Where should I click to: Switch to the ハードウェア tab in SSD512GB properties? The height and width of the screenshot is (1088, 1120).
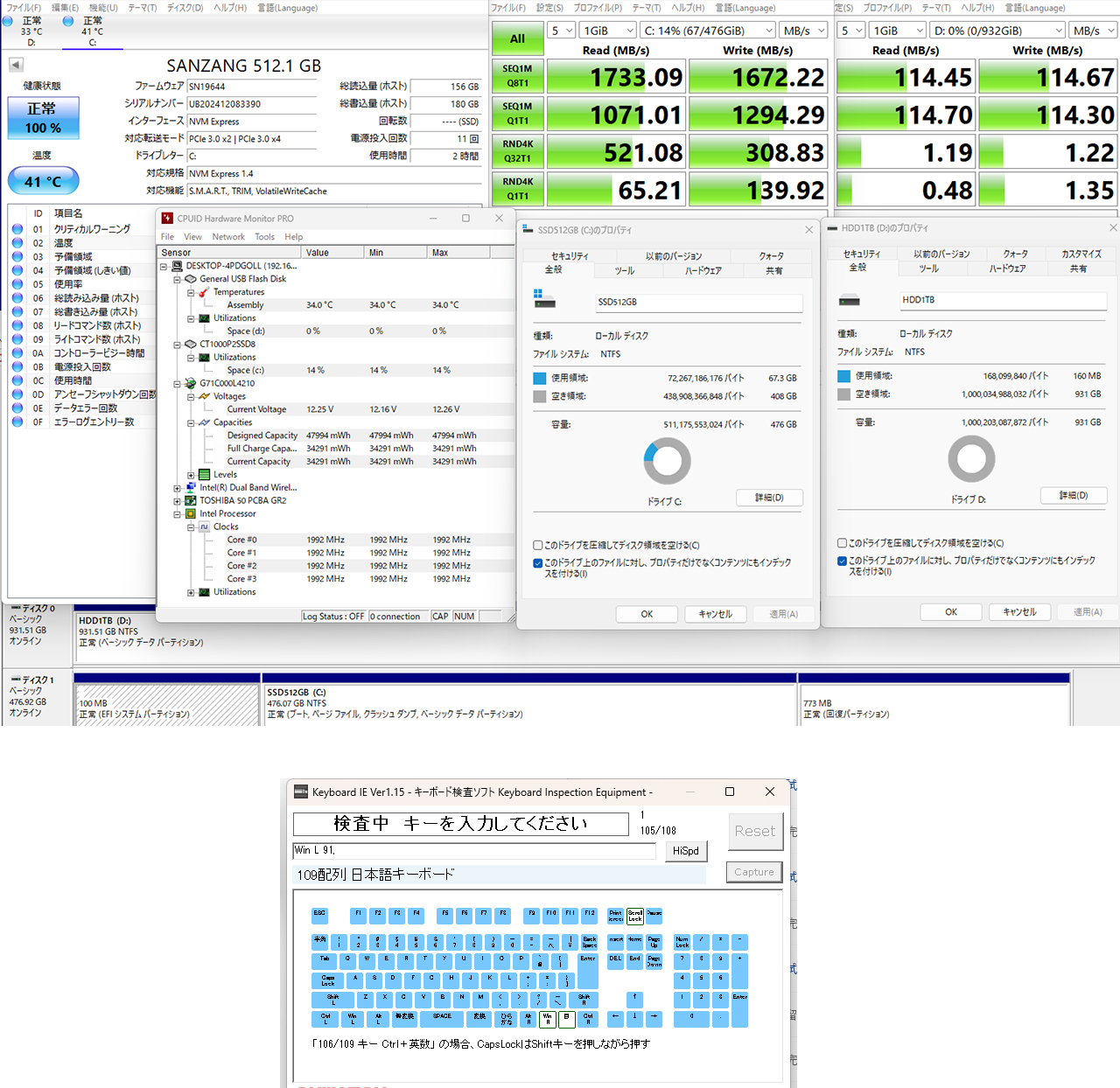point(703,271)
